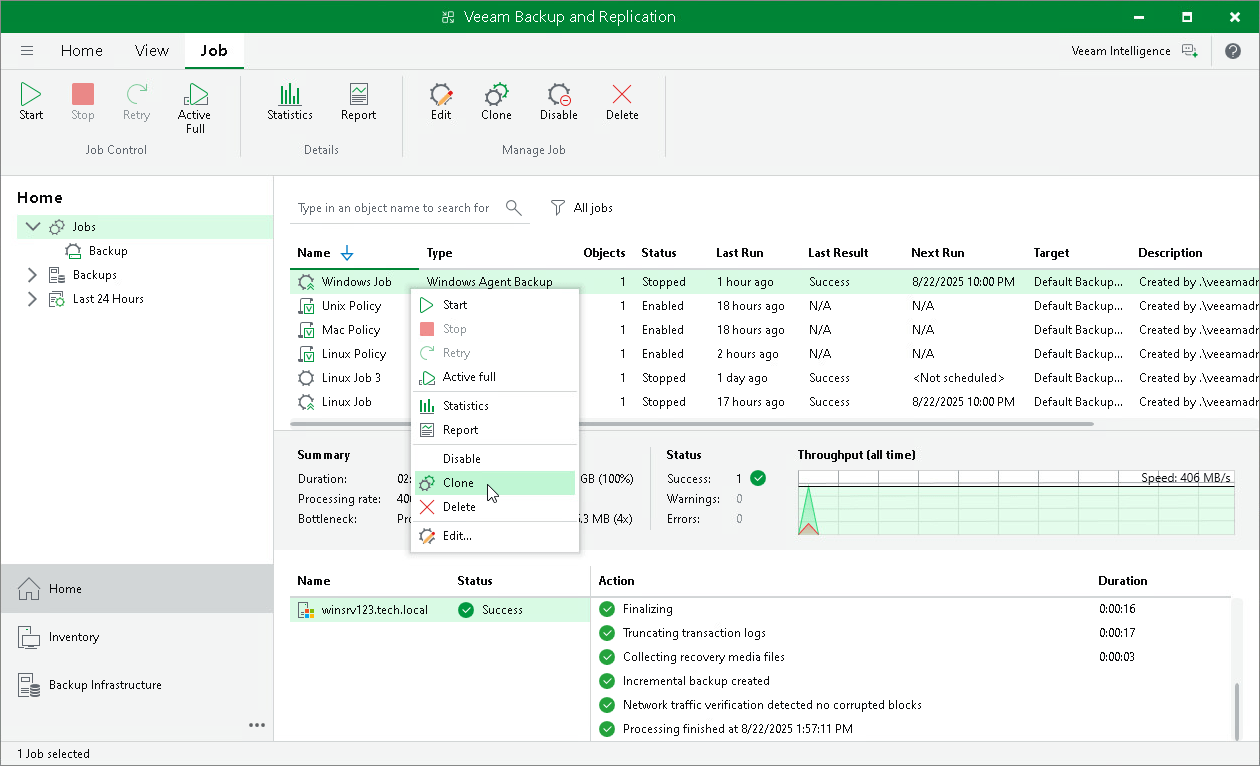
Task: Start the Windows Job from the toolbar
Action: coord(30,100)
